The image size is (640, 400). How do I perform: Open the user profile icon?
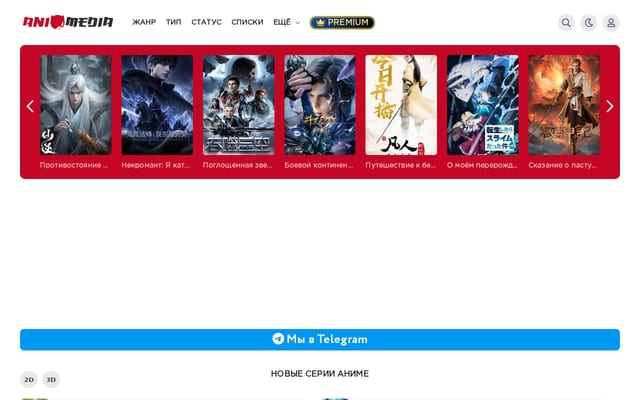[611, 22]
